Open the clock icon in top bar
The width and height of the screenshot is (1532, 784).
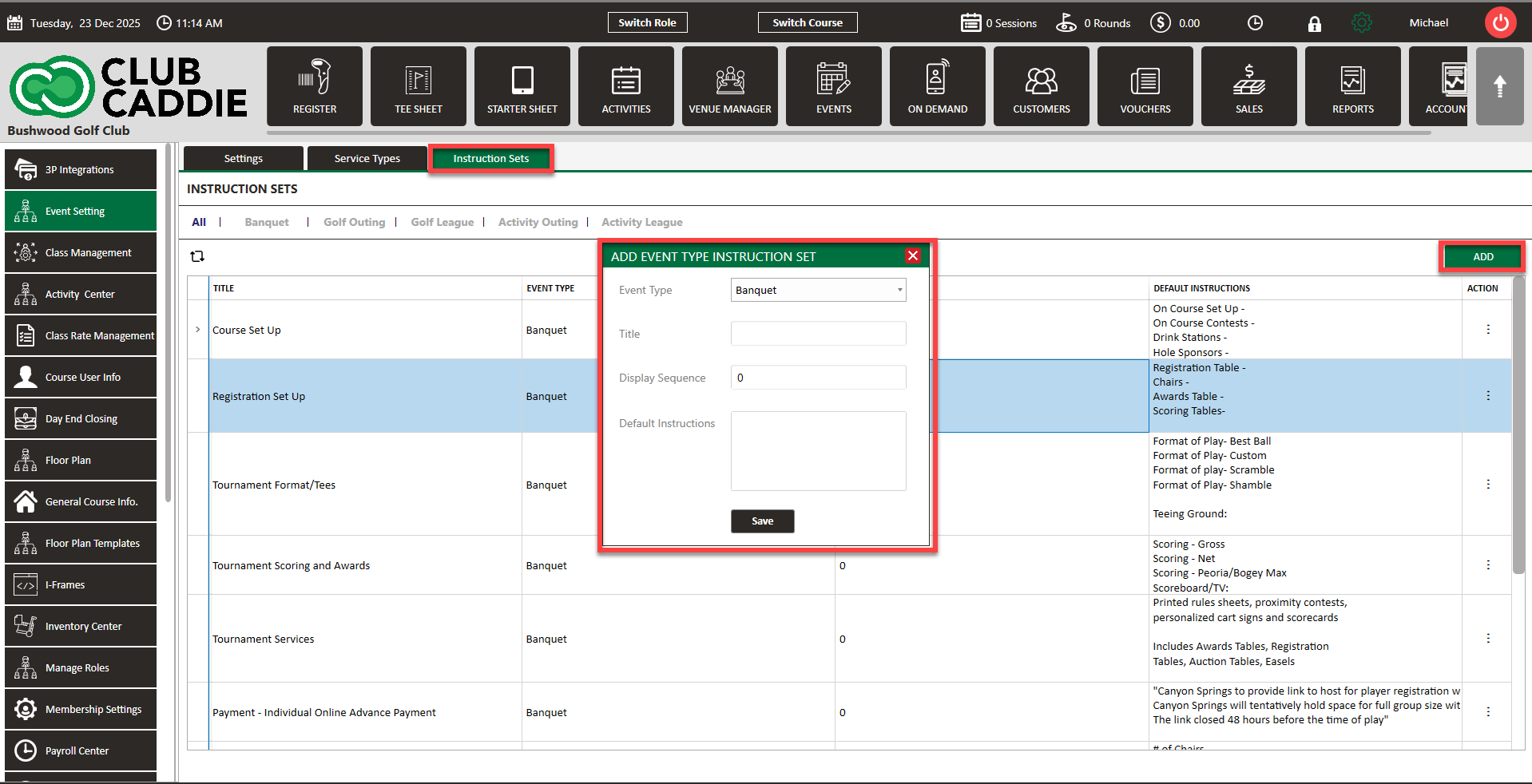1255,23
